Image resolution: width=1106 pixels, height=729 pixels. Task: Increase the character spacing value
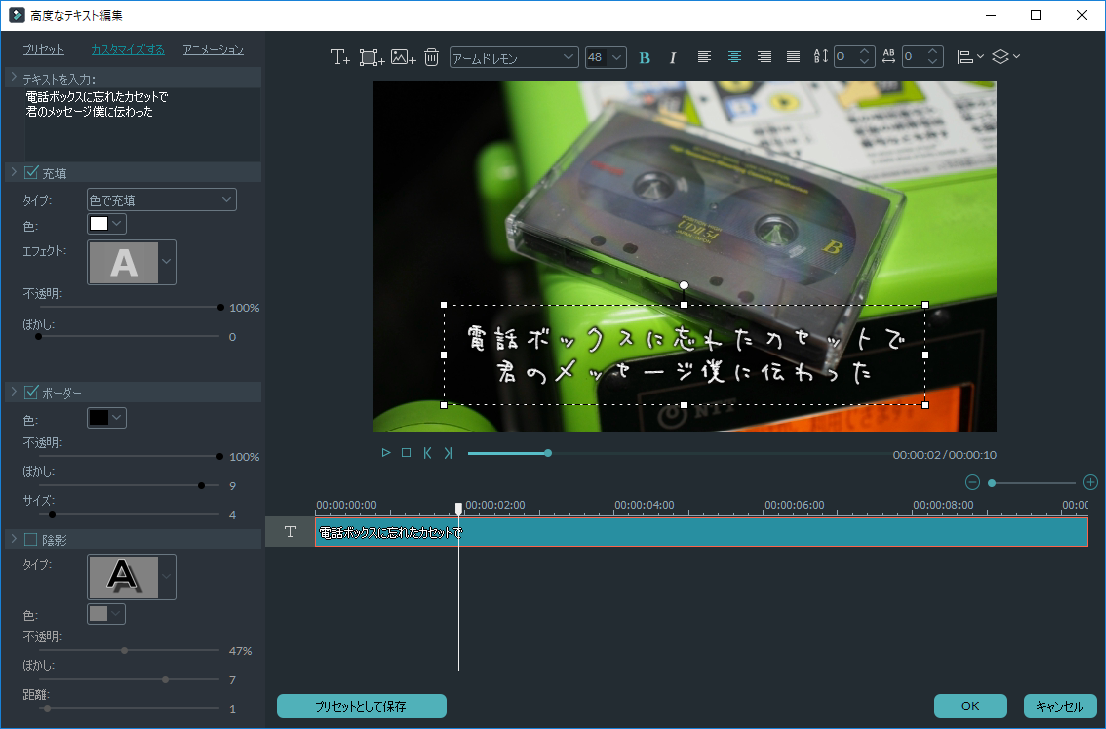point(932,51)
